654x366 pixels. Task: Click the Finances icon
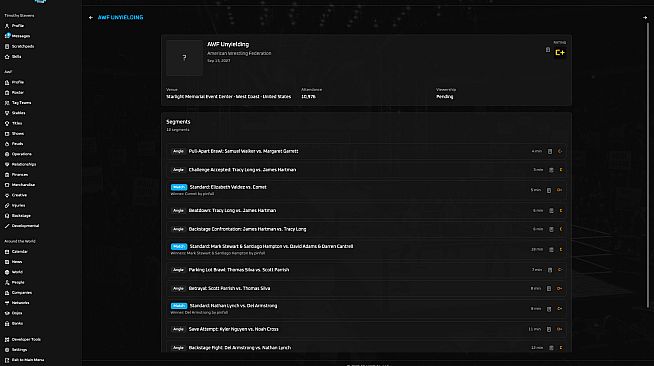pos(7,175)
